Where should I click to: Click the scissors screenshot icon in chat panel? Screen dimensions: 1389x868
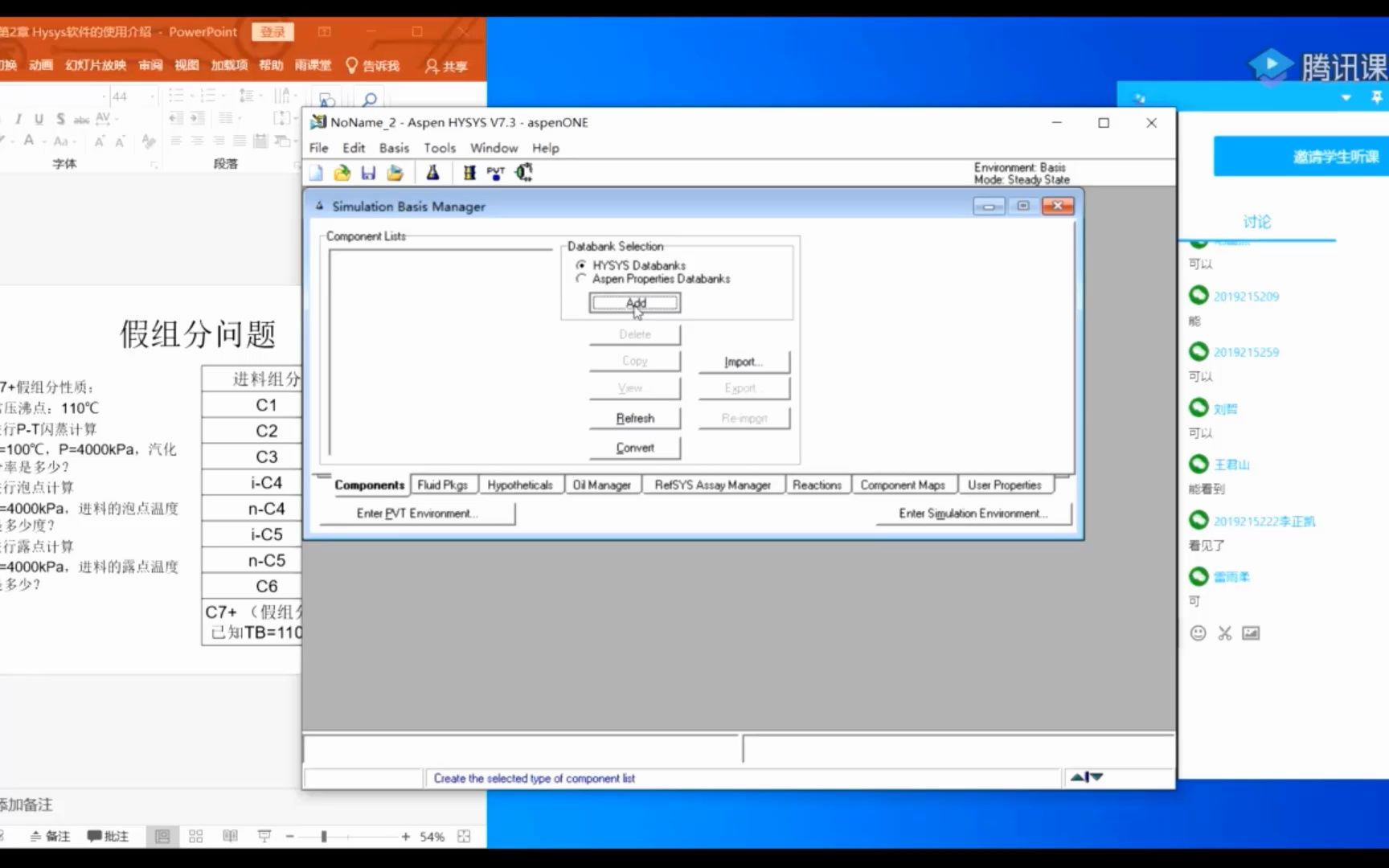[x=1224, y=633]
